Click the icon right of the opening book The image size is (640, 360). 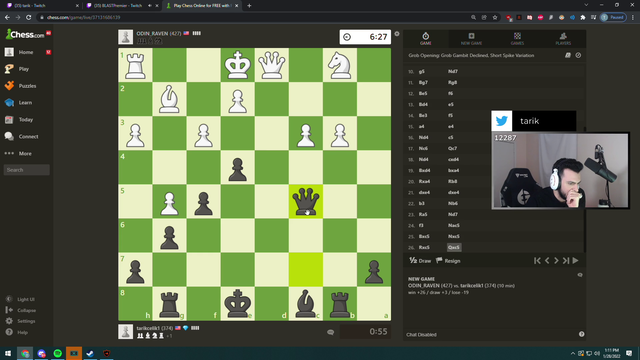click(x=578, y=55)
